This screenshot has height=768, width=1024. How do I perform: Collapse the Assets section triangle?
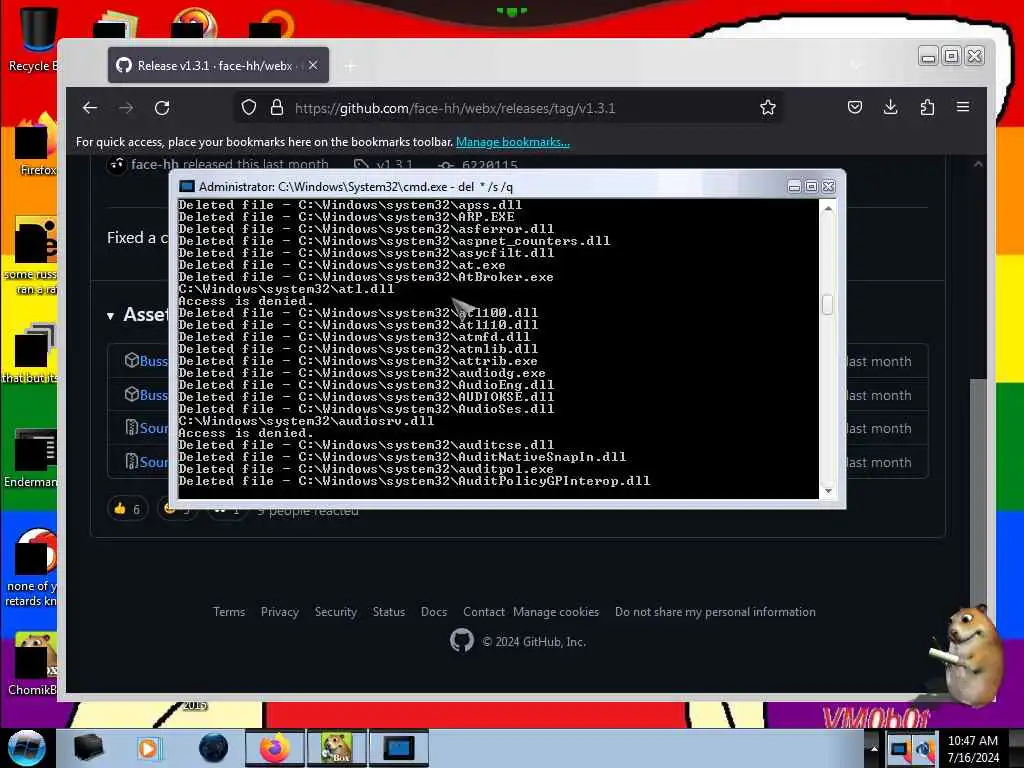(110, 316)
